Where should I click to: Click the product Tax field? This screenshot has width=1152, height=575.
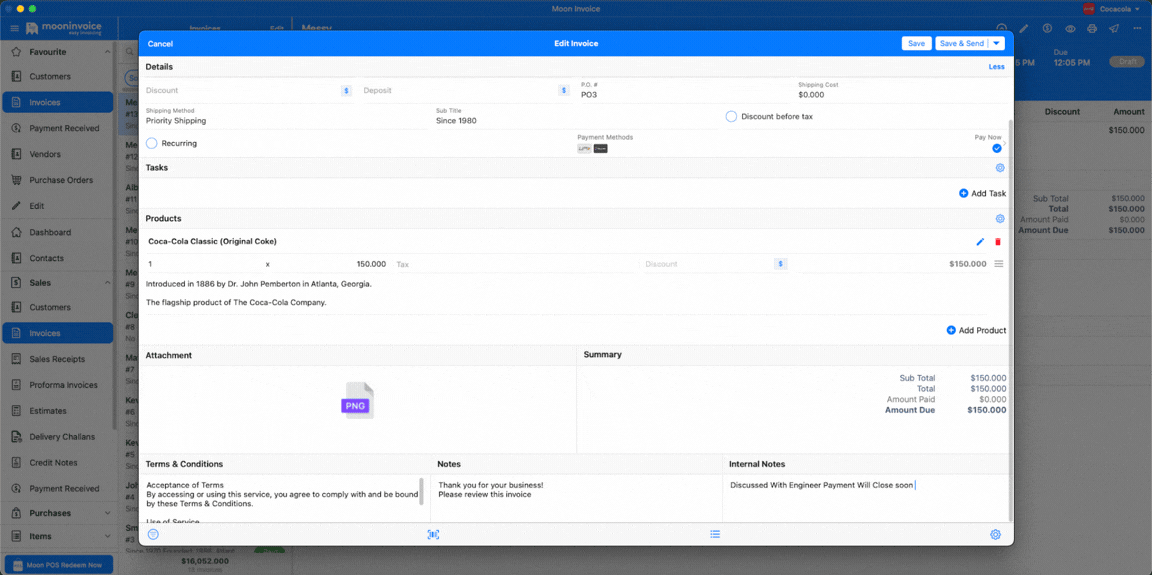(x=515, y=264)
